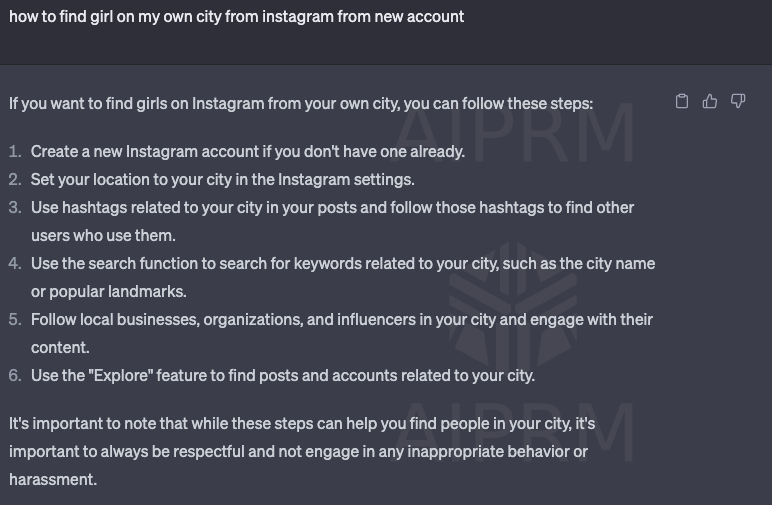
Task: Click the upper AIPRM text watermark
Action: click(x=515, y=133)
